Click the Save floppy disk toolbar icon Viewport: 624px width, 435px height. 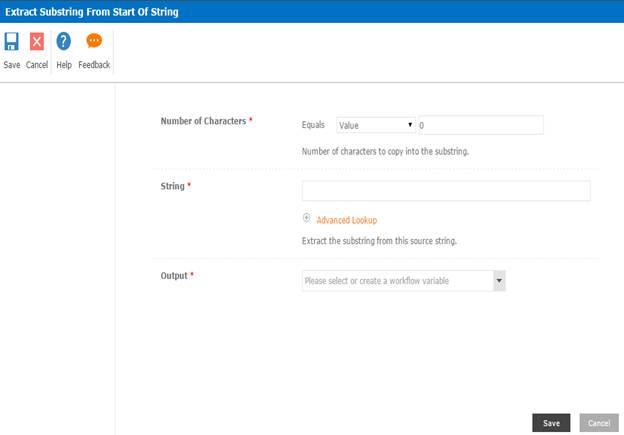tap(12, 42)
